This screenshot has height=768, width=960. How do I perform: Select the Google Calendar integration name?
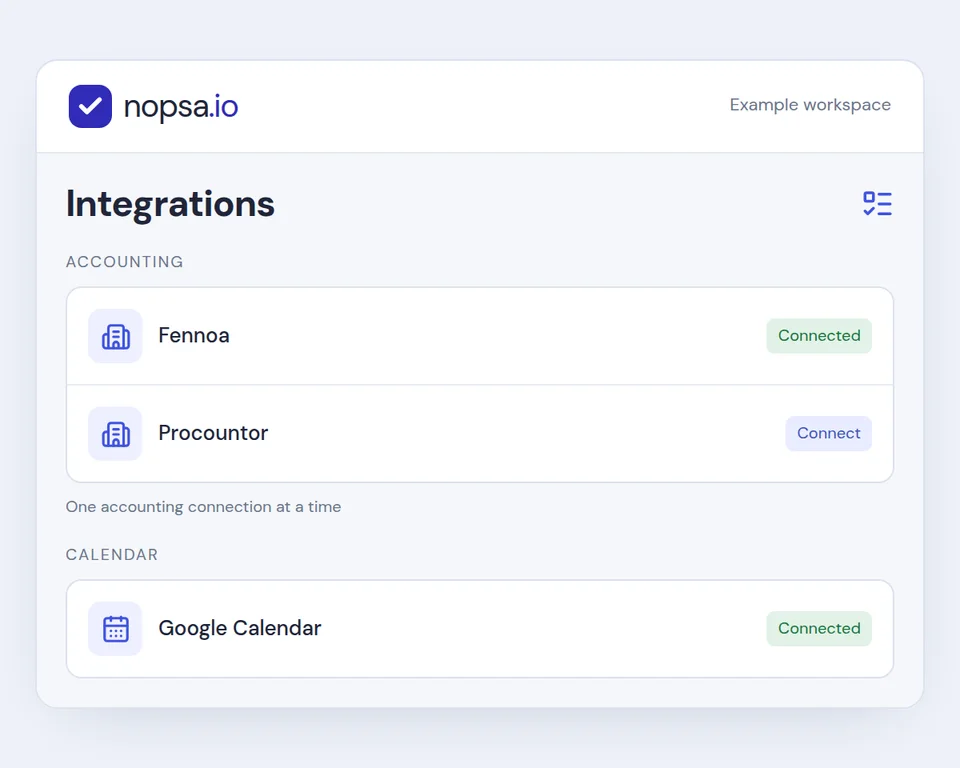[x=239, y=629]
